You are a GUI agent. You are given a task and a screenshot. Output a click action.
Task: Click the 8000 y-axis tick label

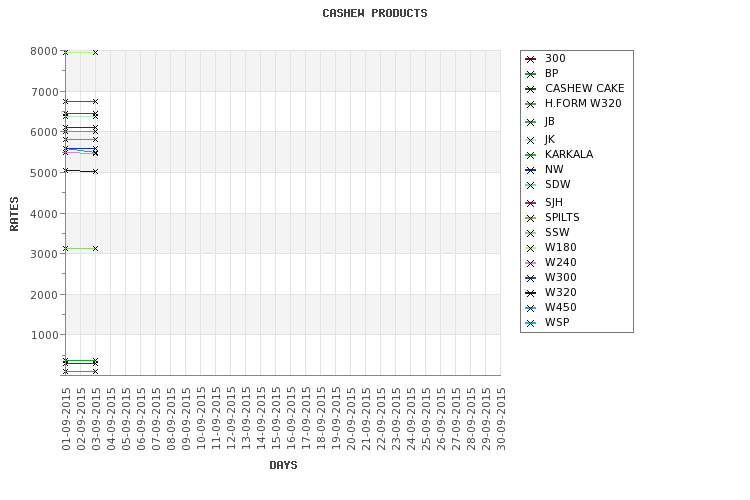click(x=44, y=51)
